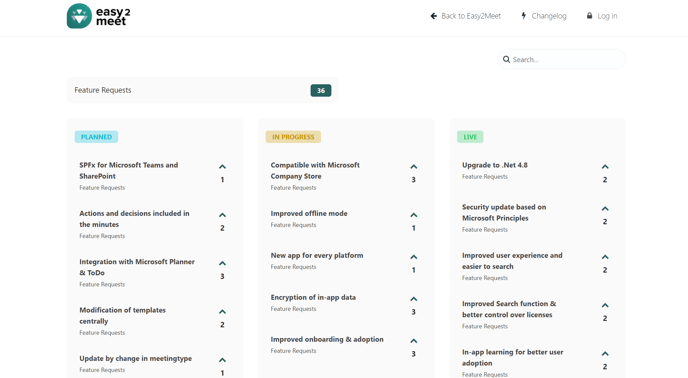This screenshot has height=378, width=688.
Task: Click Feature Requests tag under Encryption of in-app data
Action: (294, 309)
